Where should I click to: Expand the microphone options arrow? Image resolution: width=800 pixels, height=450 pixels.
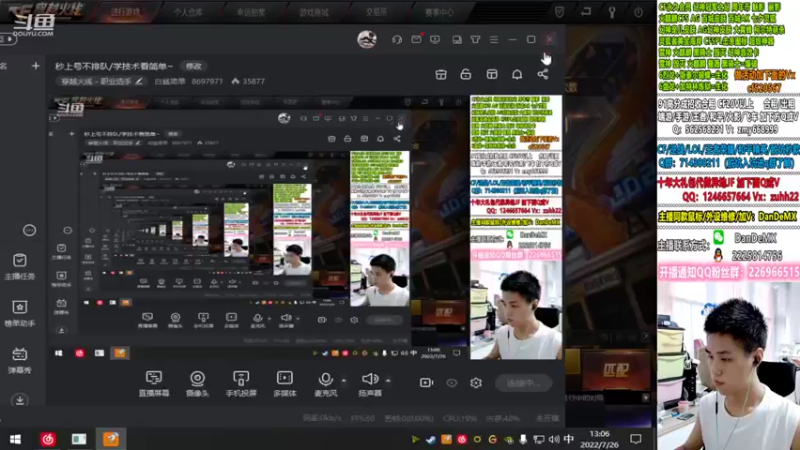344,381
